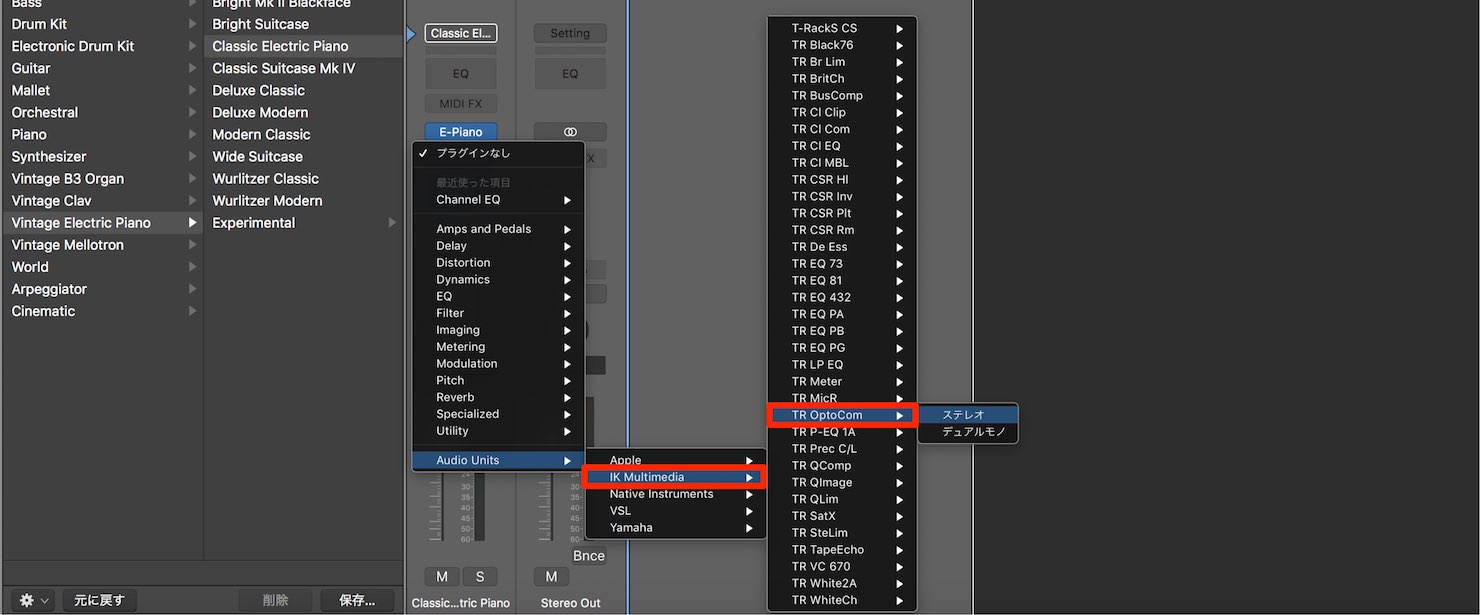Image resolution: width=1480 pixels, height=615 pixels.
Task: Select Bright Suitcase patch
Action: [x=304, y=24]
